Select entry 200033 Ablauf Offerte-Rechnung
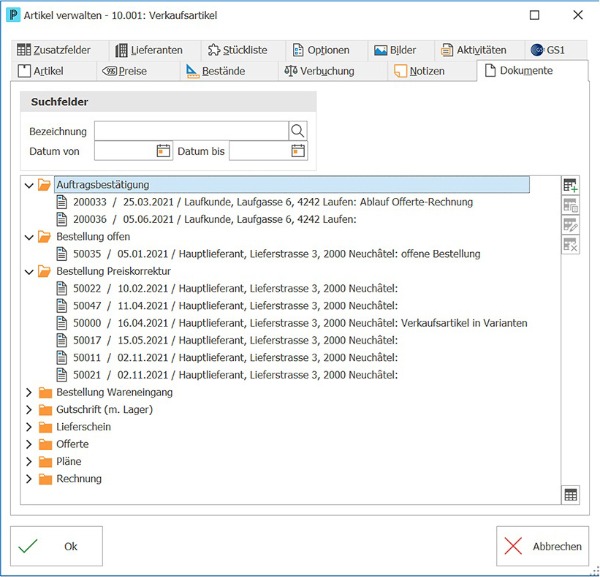 pyautogui.click(x=273, y=202)
